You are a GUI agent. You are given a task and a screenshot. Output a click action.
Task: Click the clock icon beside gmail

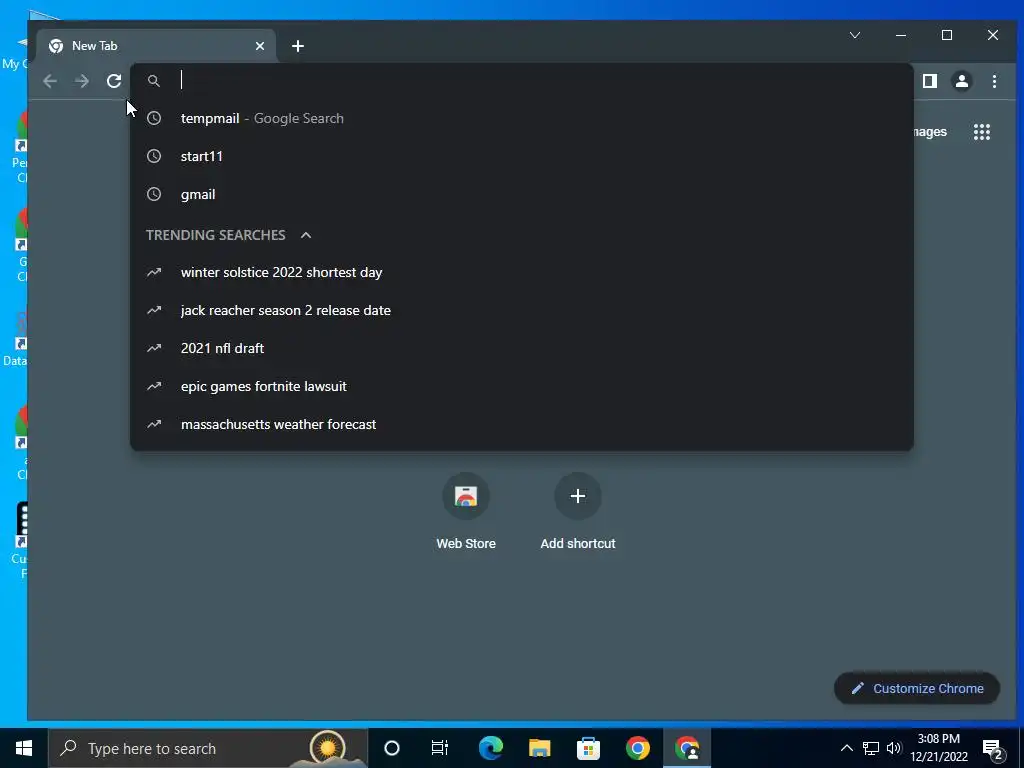point(153,194)
